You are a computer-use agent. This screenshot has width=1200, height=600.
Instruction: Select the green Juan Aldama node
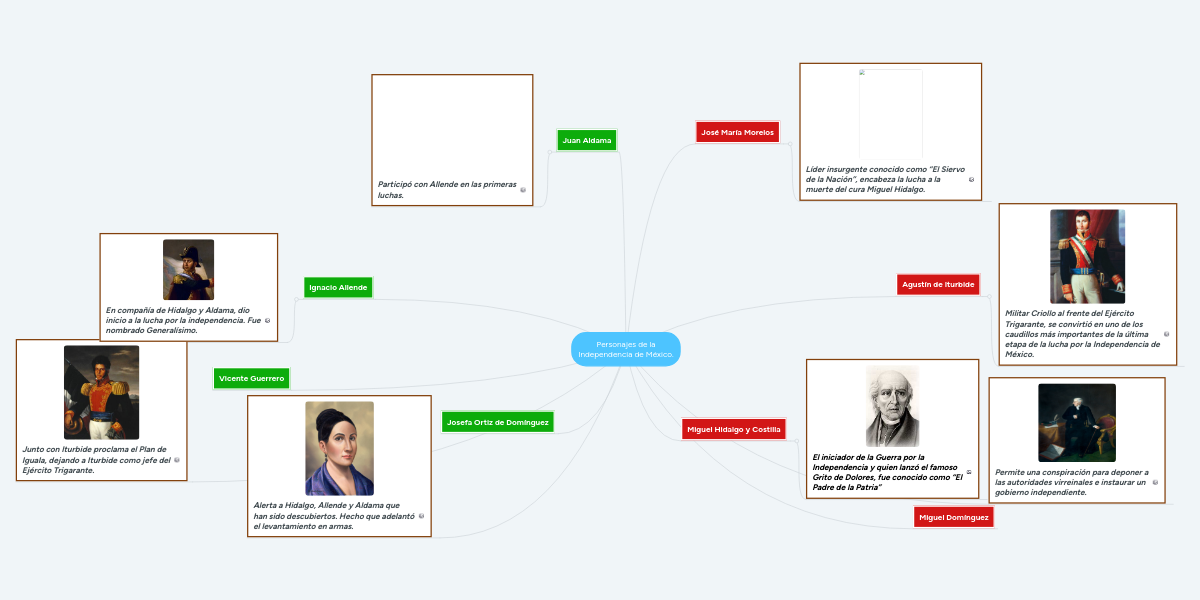pos(587,141)
